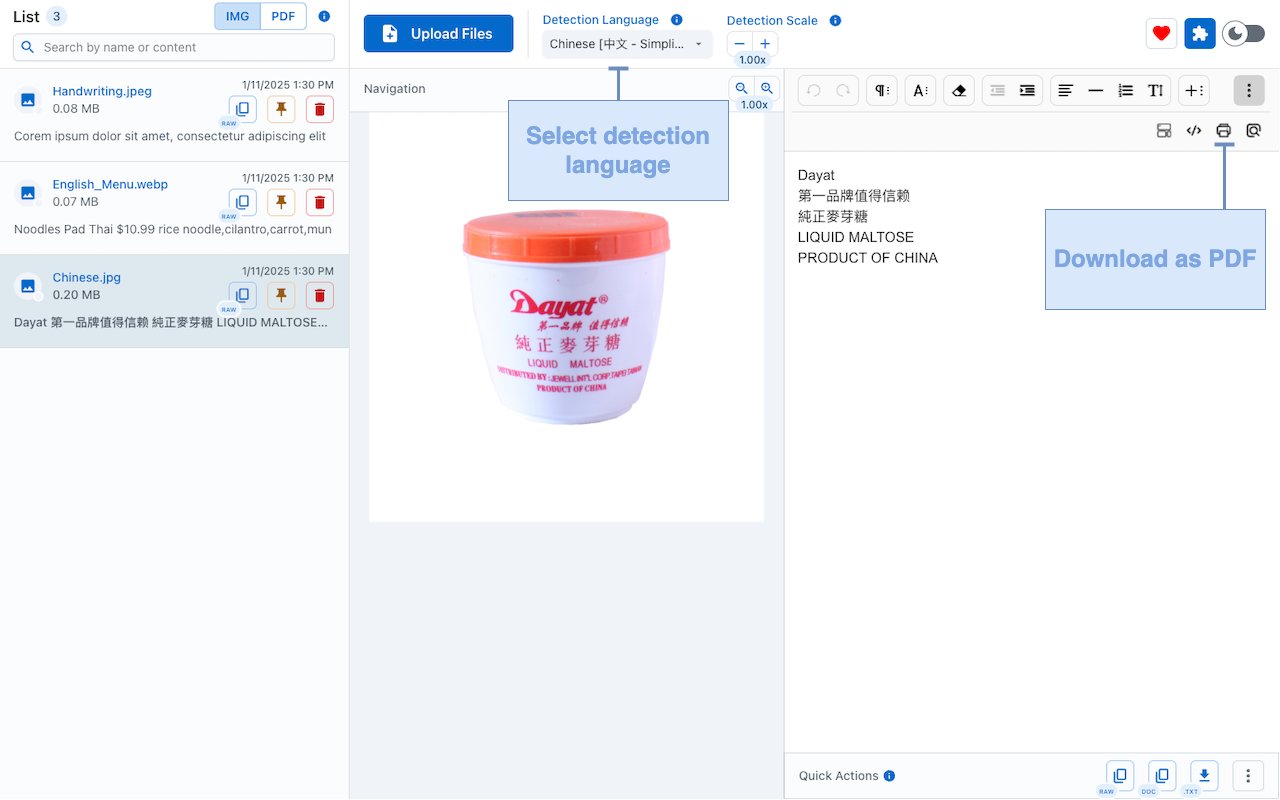Insert a numbered list
The image size is (1280, 800).
coord(1126,90)
